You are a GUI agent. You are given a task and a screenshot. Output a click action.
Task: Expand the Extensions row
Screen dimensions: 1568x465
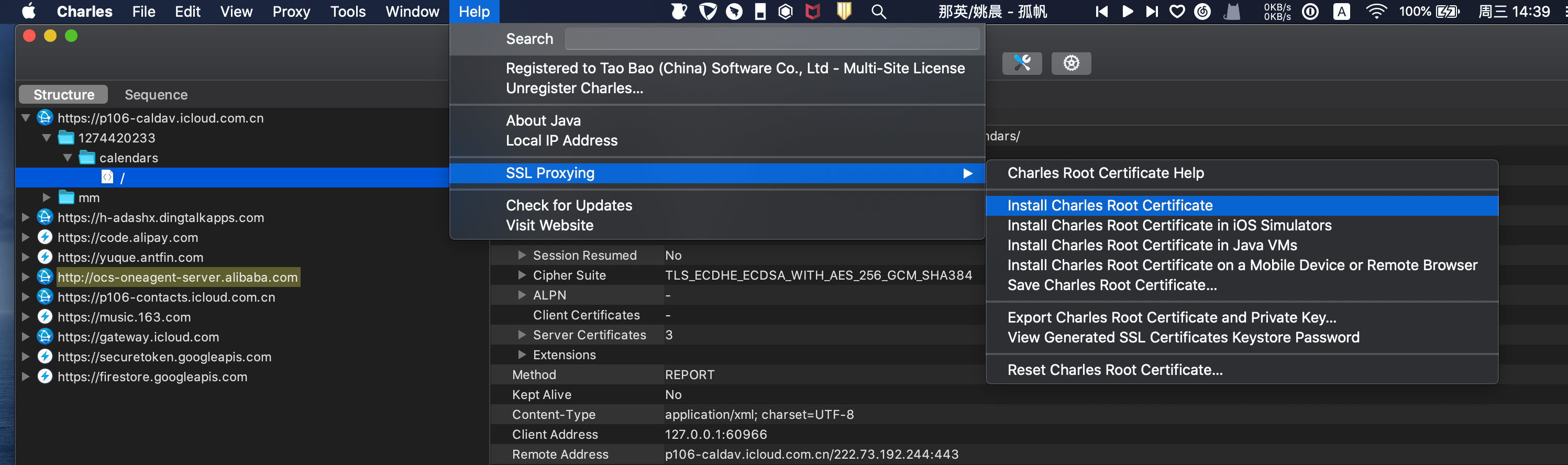click(522, 355)
